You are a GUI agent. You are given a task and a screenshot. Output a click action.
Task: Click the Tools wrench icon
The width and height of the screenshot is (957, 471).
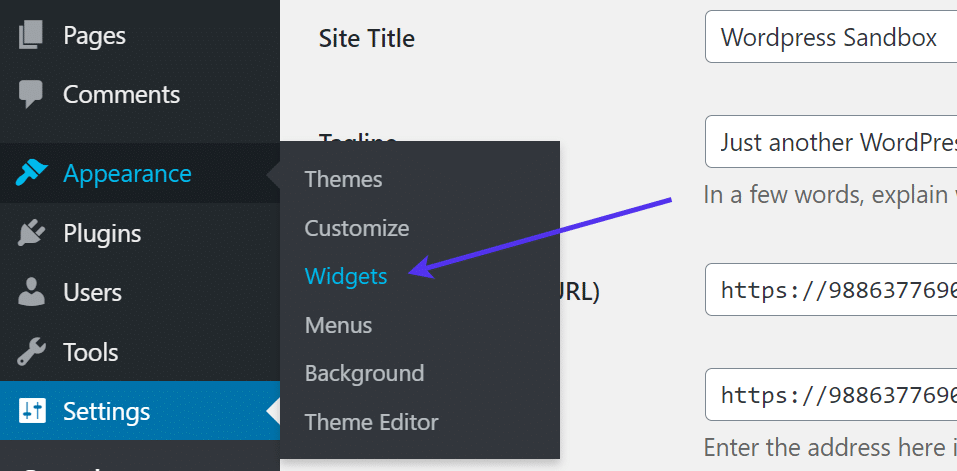(31, 352)
